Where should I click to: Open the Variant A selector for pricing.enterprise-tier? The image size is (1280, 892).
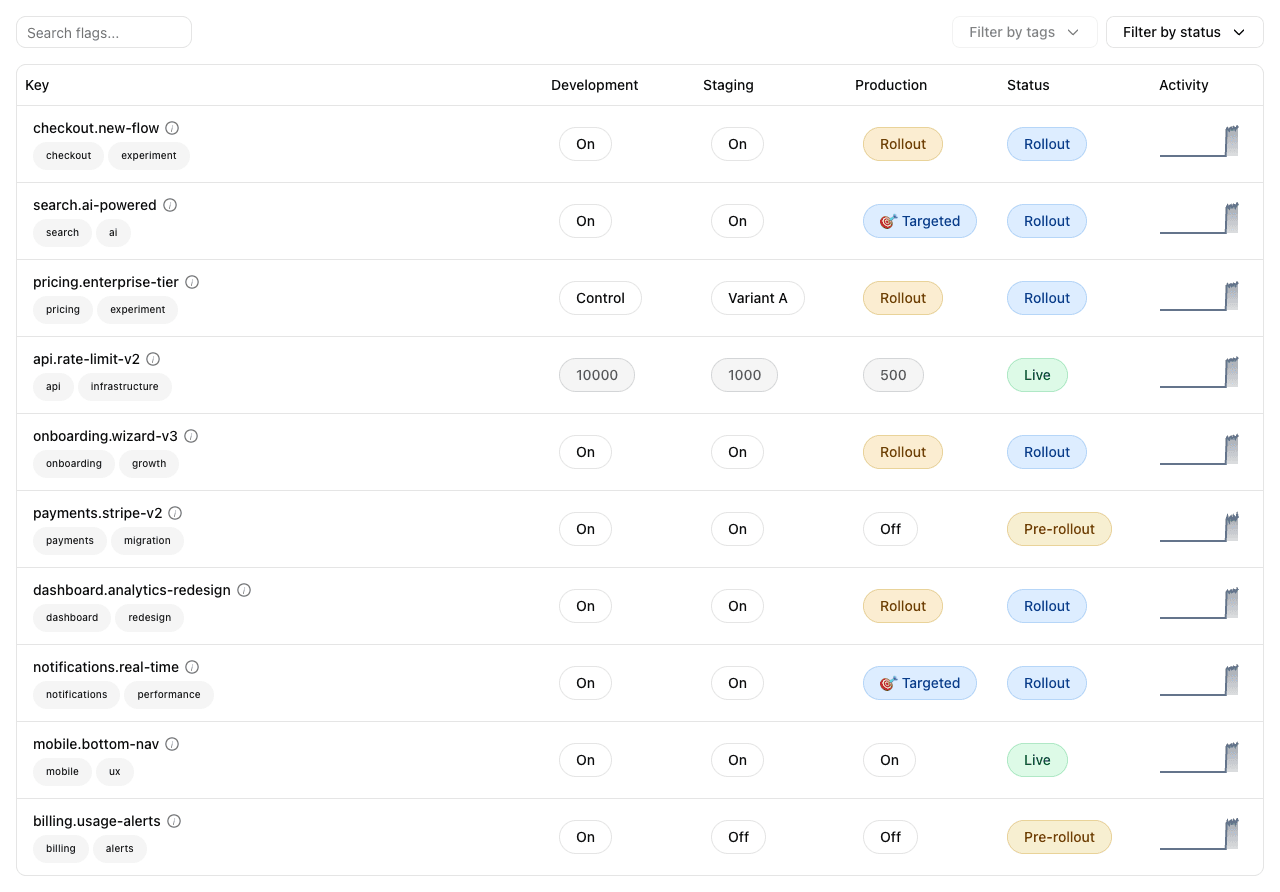(757, 298)
